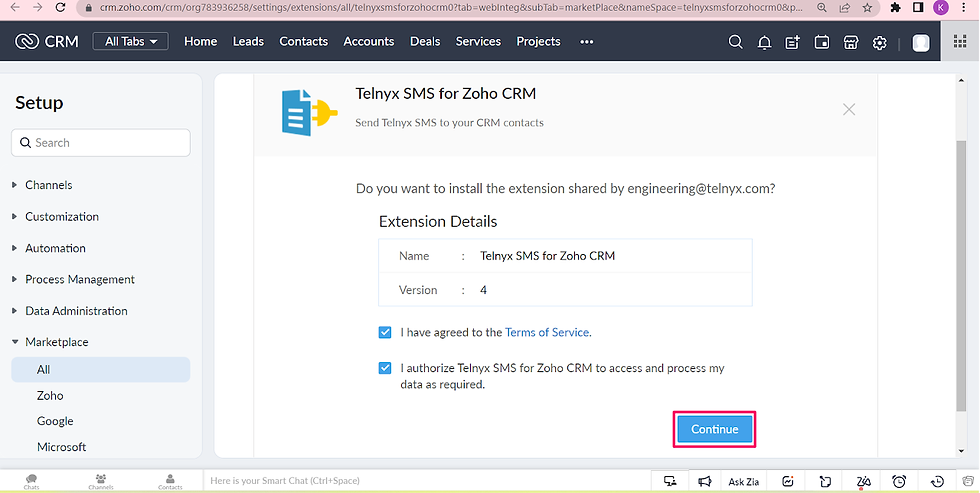Open the Chats icon in the bottom bar
This screenshot has height=493, width=980.
coord(31,481)
